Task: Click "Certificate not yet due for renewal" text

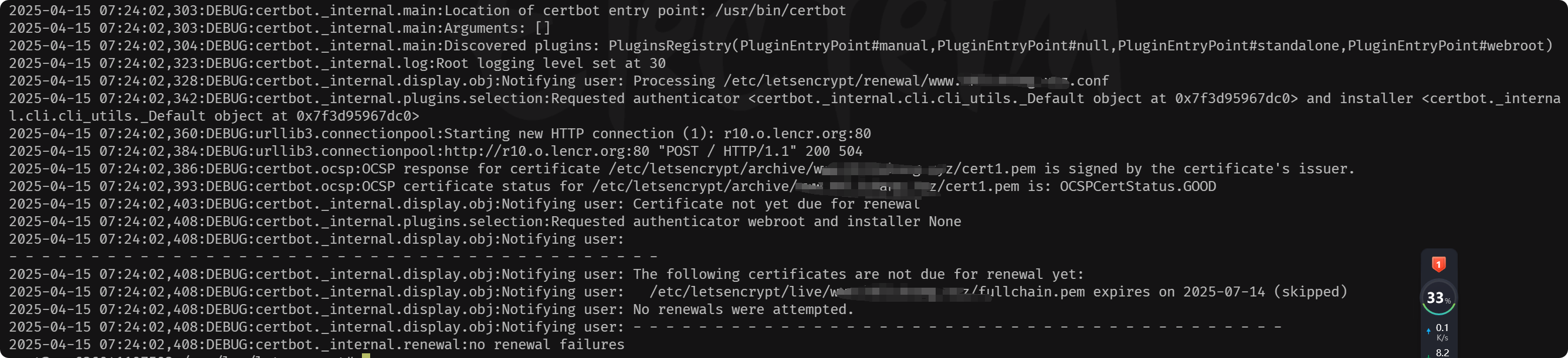Action: pyautogui.click(x=776, y=204)
